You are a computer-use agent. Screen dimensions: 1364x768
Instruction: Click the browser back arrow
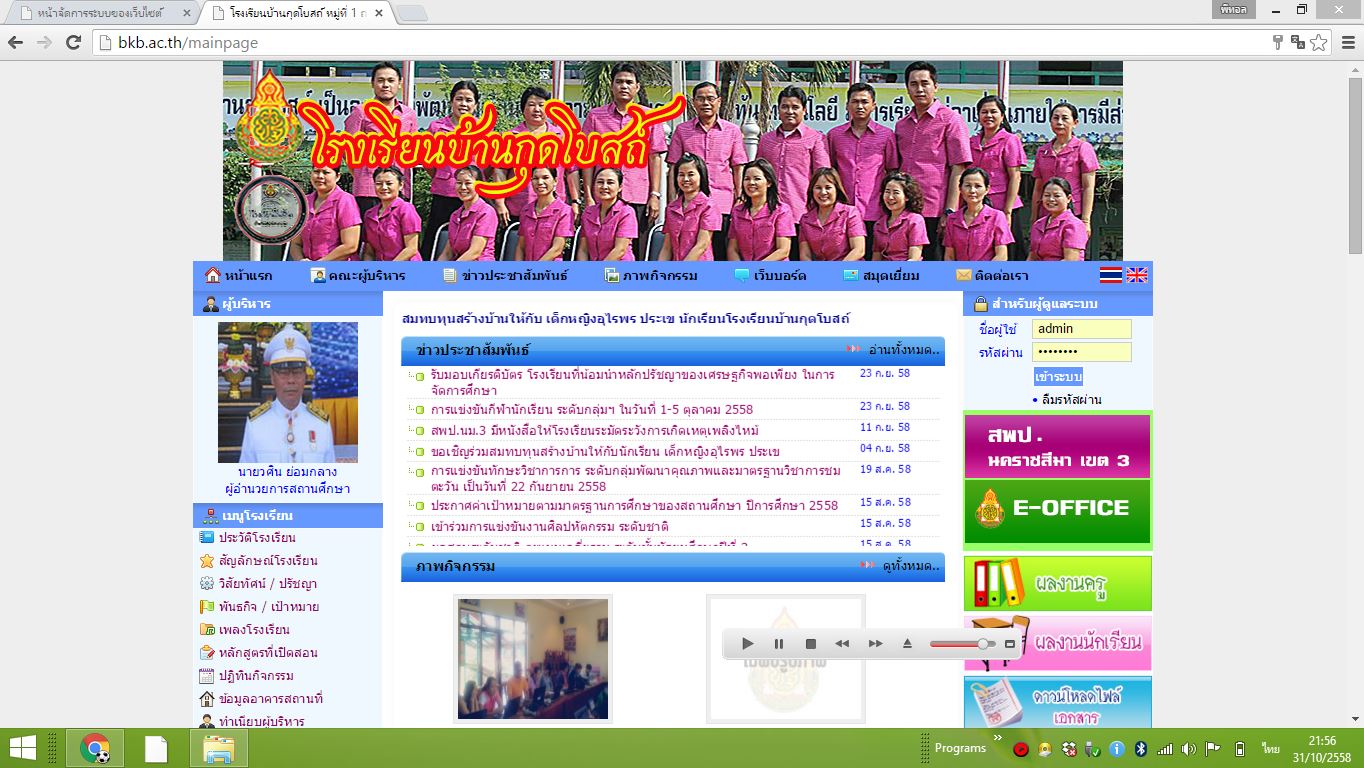tap(16, 42)
